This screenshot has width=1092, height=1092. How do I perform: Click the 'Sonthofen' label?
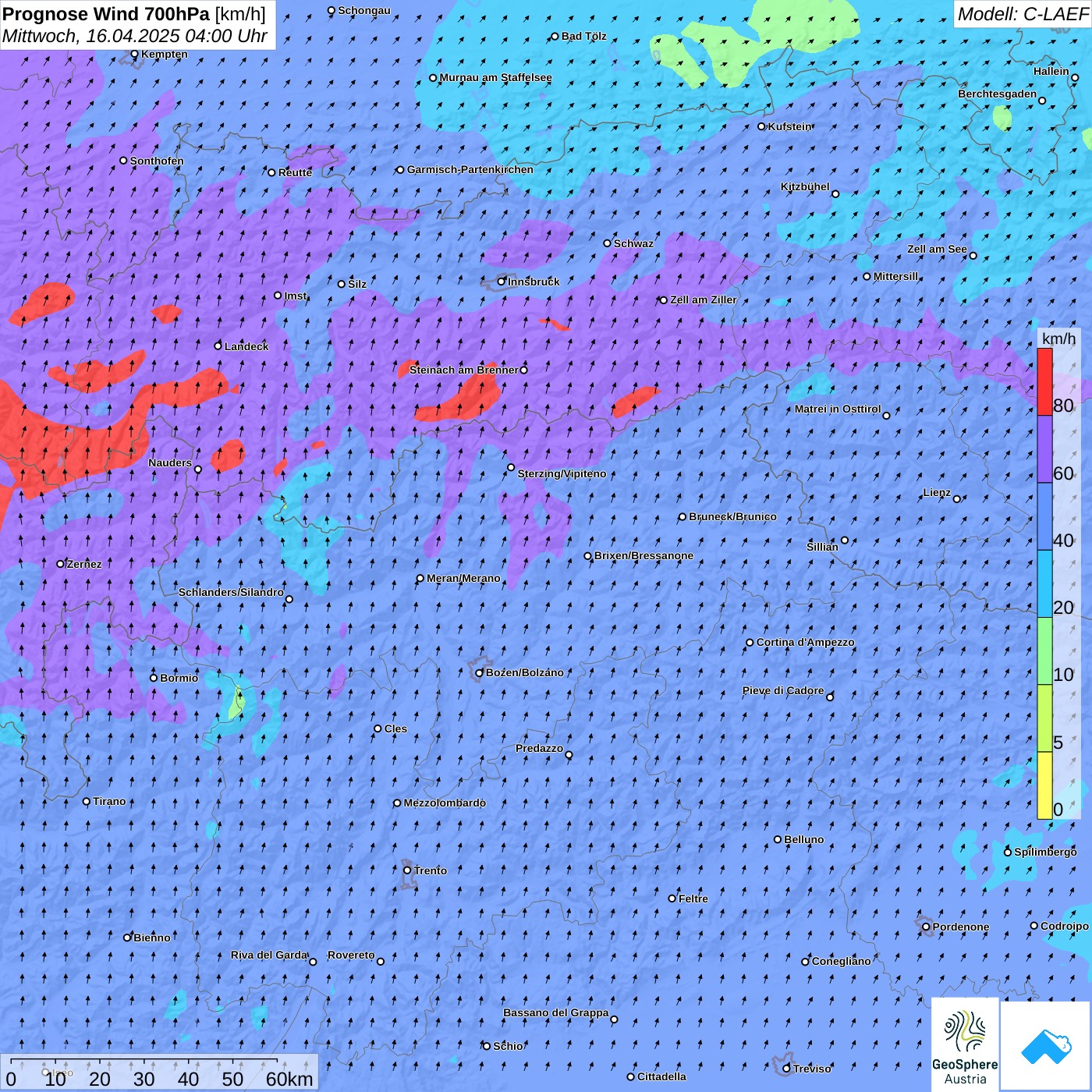coord(157,161)
